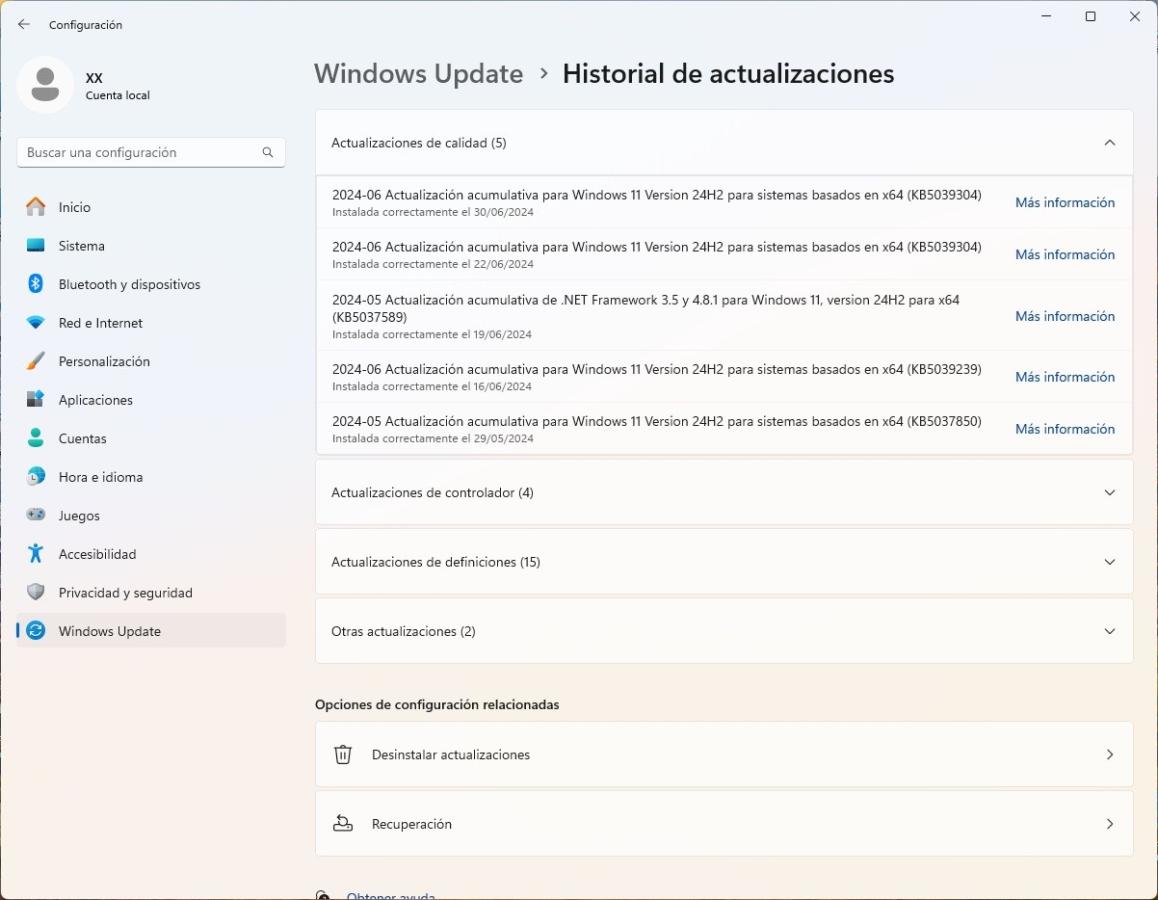
Task: Click the Sistema monitor icon
Action: coord(35,245)
